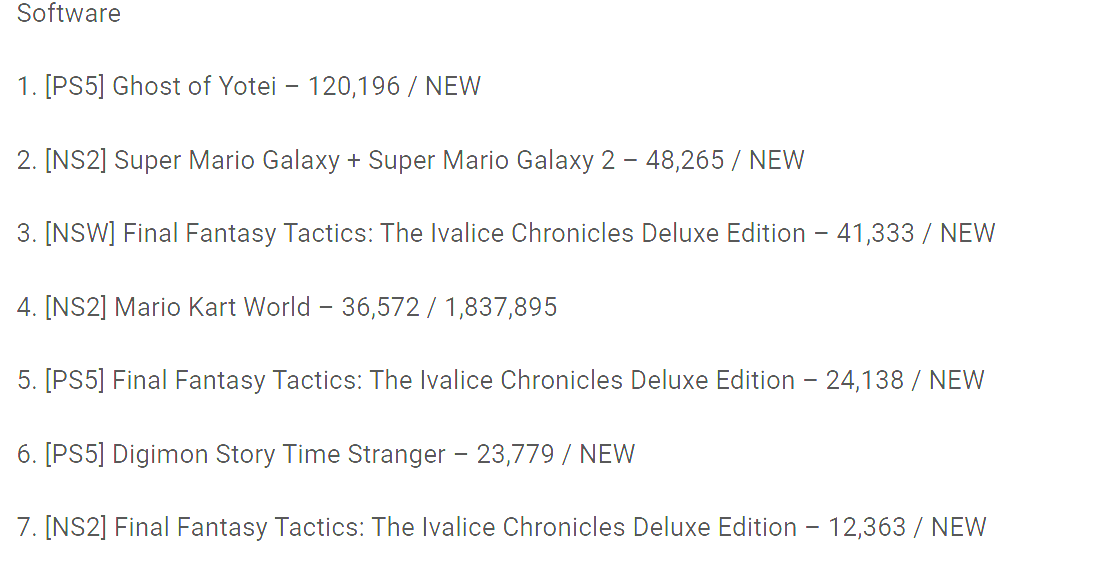The width and height of the screenshot is (1097, 566).
Task: Click the [PS5] tag beside Ghost of Yotei
Action: pyautogui.click(x=74, y=87)
